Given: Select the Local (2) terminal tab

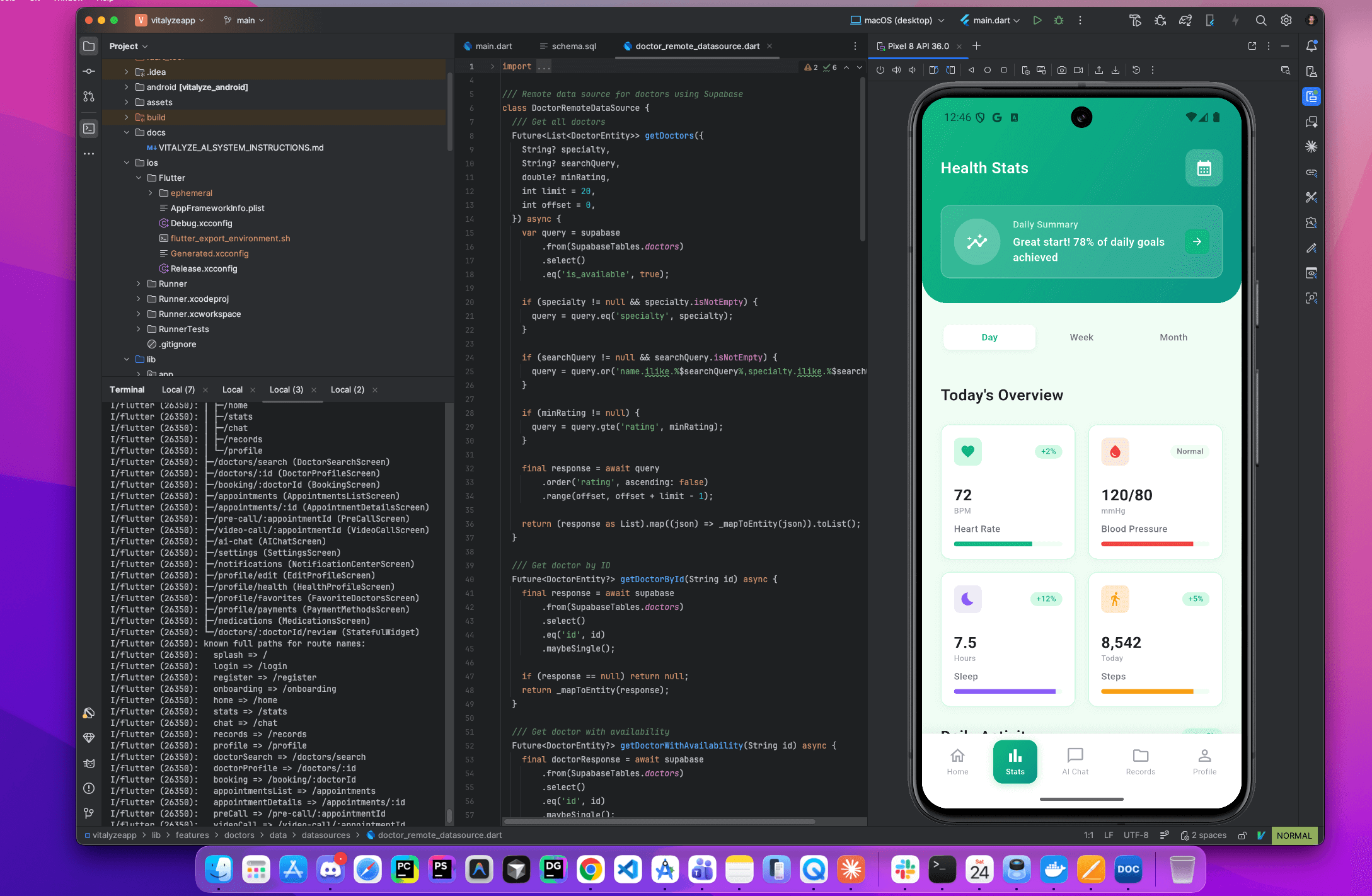Looking at the screenshot, I should (x=347, y=389).
